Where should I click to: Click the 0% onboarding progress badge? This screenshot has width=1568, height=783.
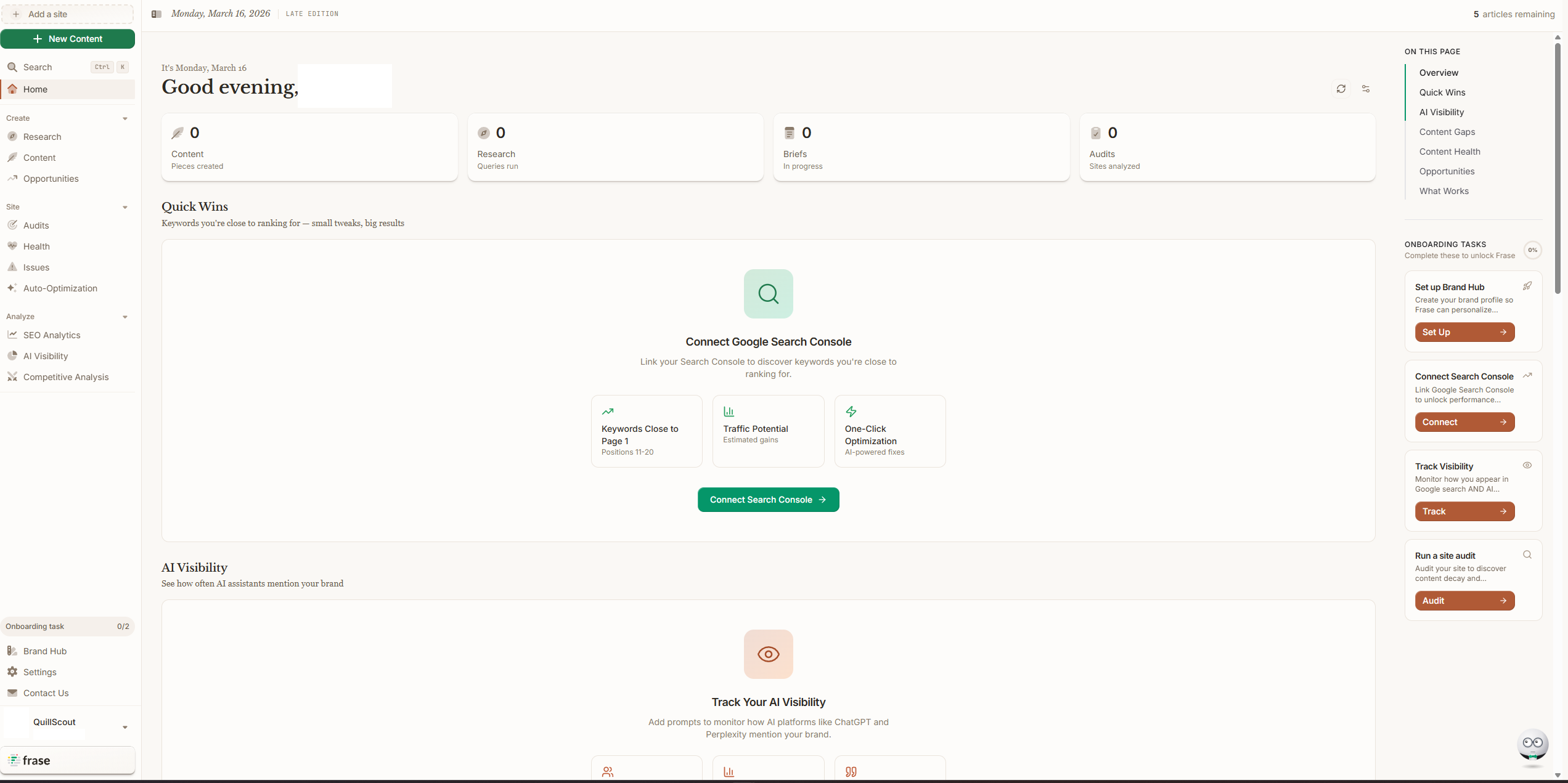pyautogui.click(x=1533, y=250)
